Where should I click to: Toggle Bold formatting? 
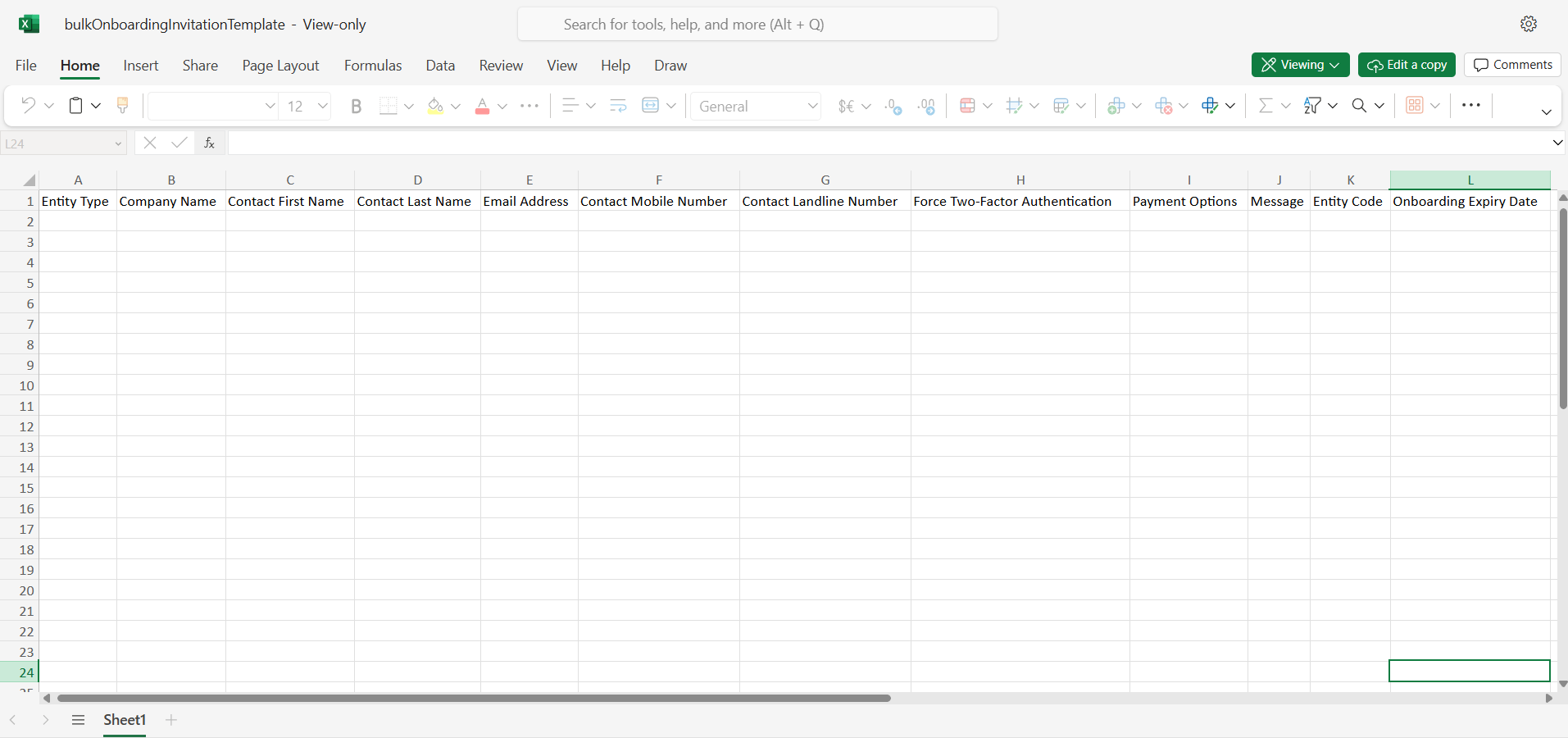pyautogui.click(x=356, y=106)
